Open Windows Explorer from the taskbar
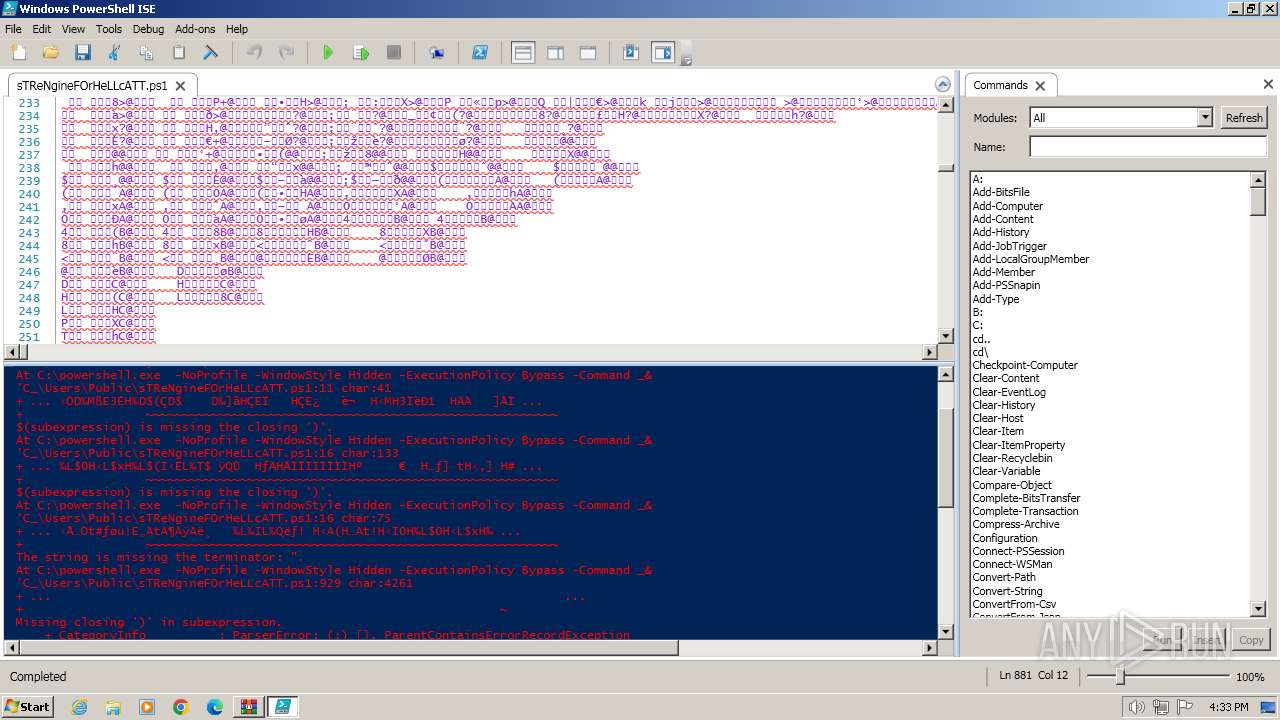Viewport: 1280px width, 720px height. pyautogui.click(x=113, y=707)
